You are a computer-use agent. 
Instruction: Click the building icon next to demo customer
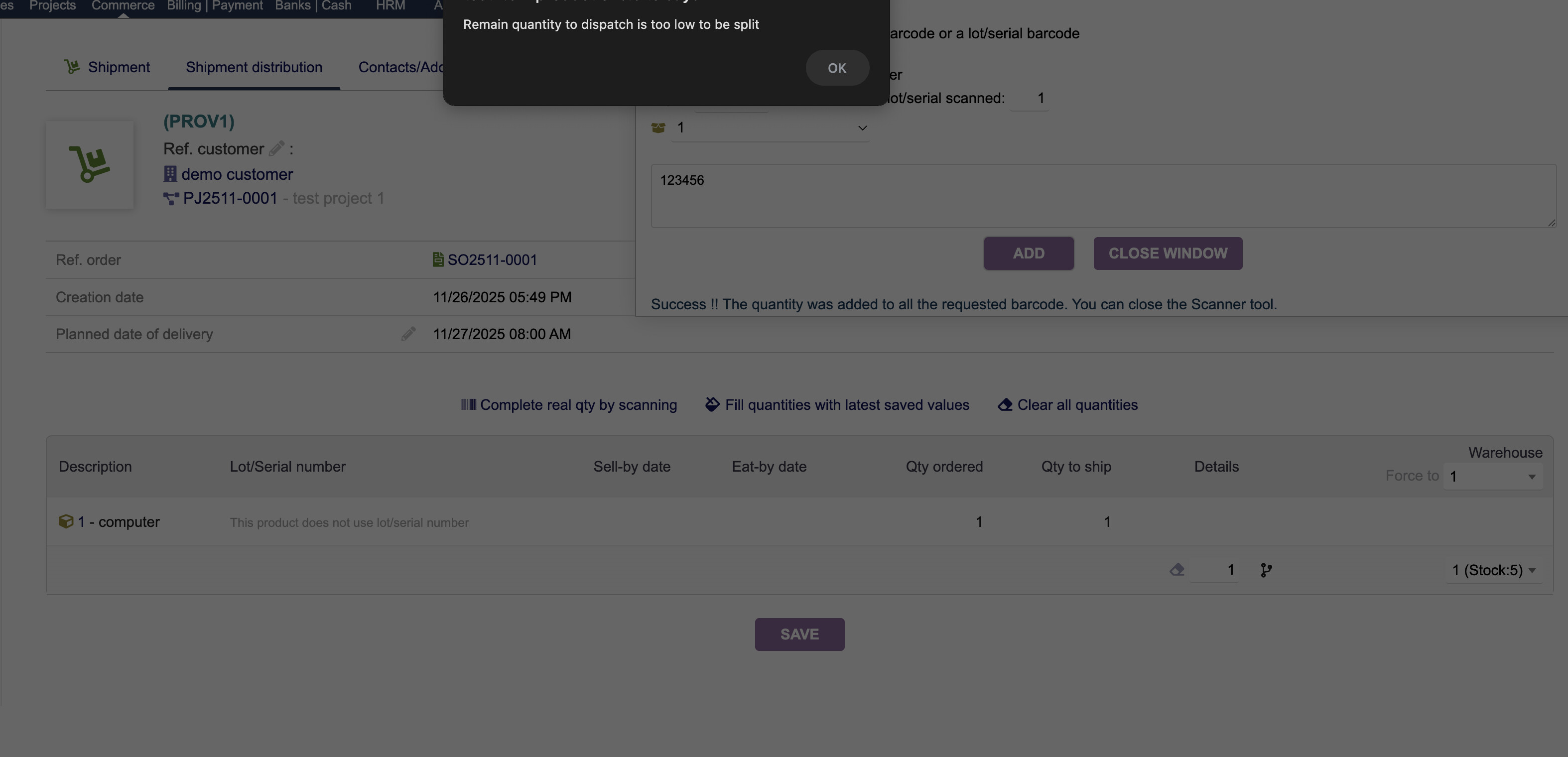tap(170, 174)
